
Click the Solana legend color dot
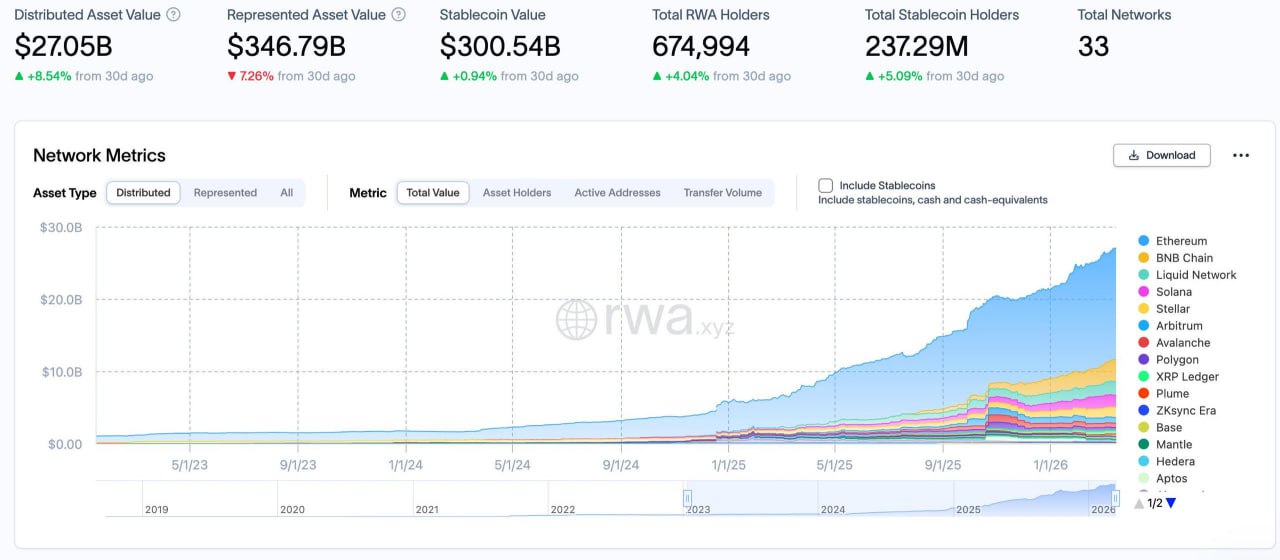point(1143,292)
